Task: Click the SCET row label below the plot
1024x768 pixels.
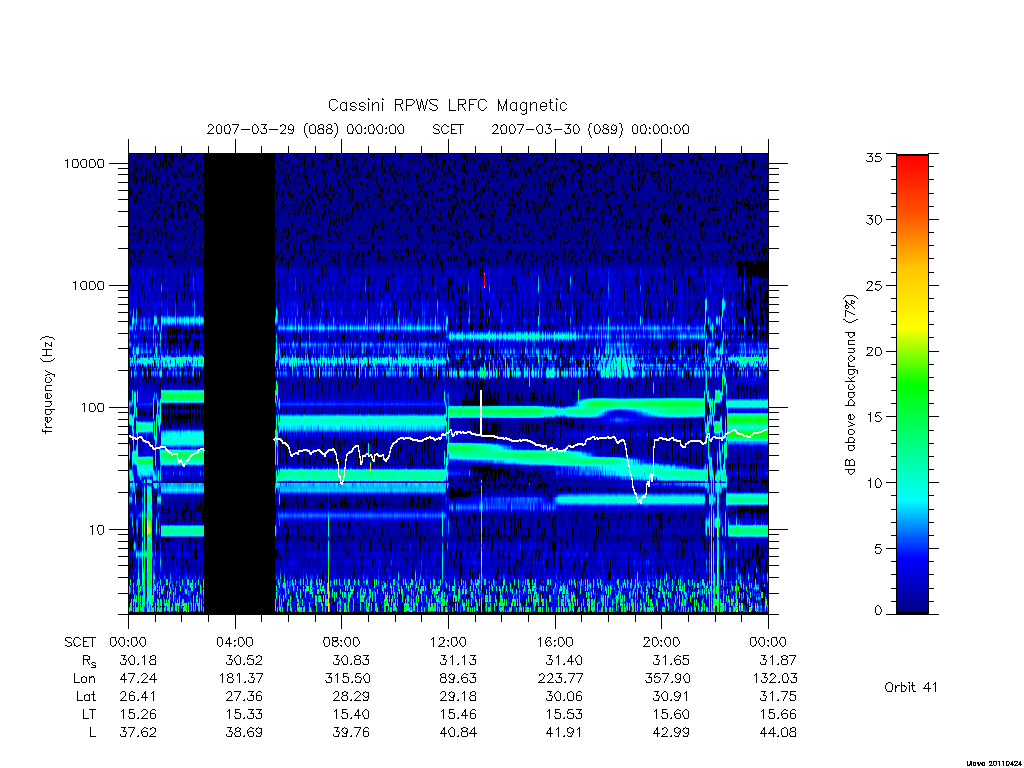Action: point(80,642)
